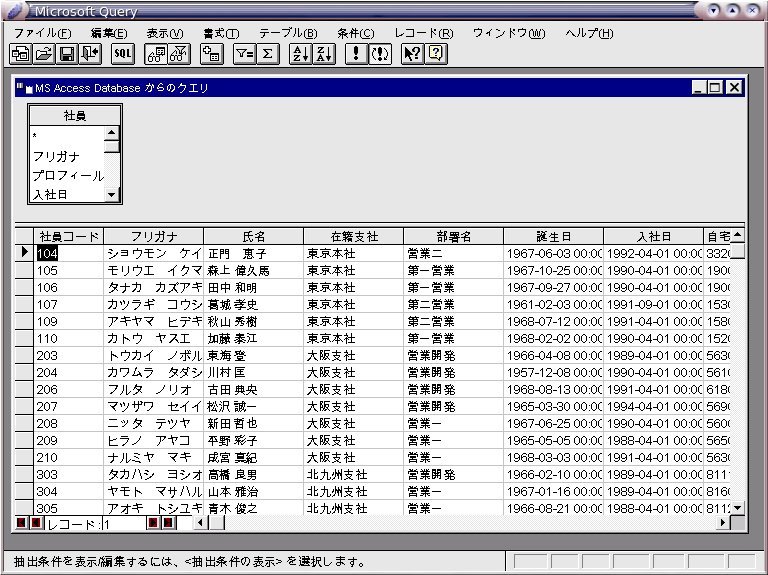Image resolution: width=768 pixels, height=575 pixels.
Task: Click the grid horizontal scrollbar right arrow
Action: point(723,523)
